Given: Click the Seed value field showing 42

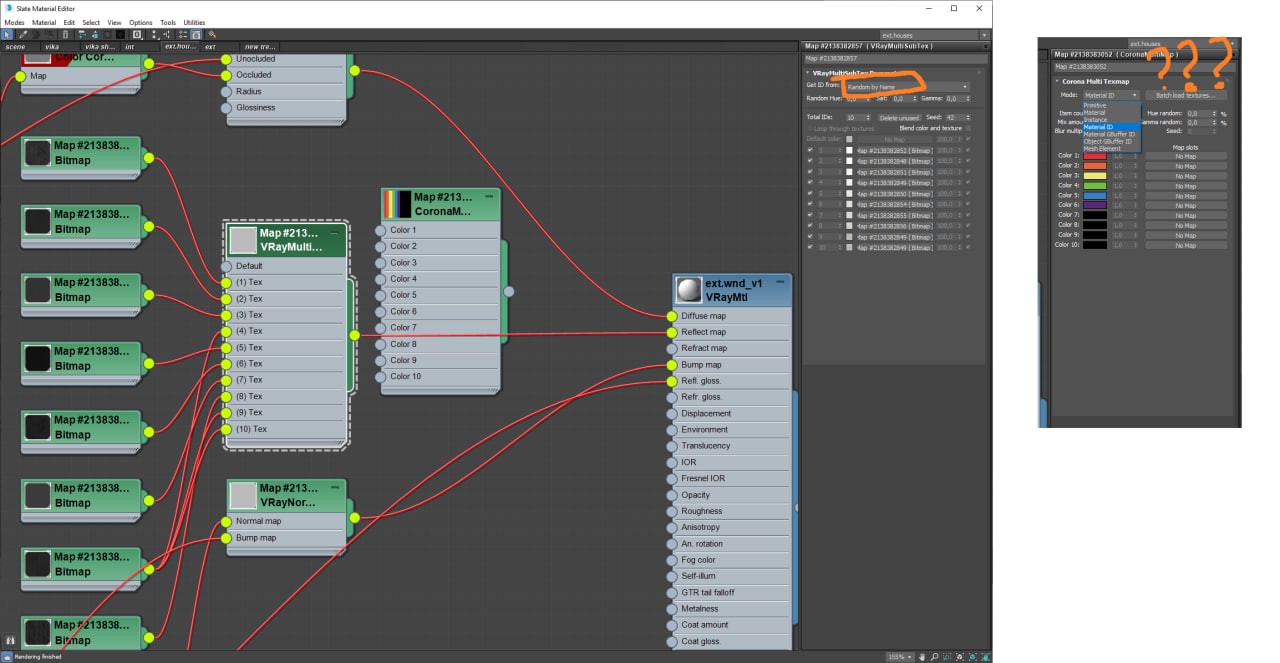Looking at the screenshot, I should [956, 117].
